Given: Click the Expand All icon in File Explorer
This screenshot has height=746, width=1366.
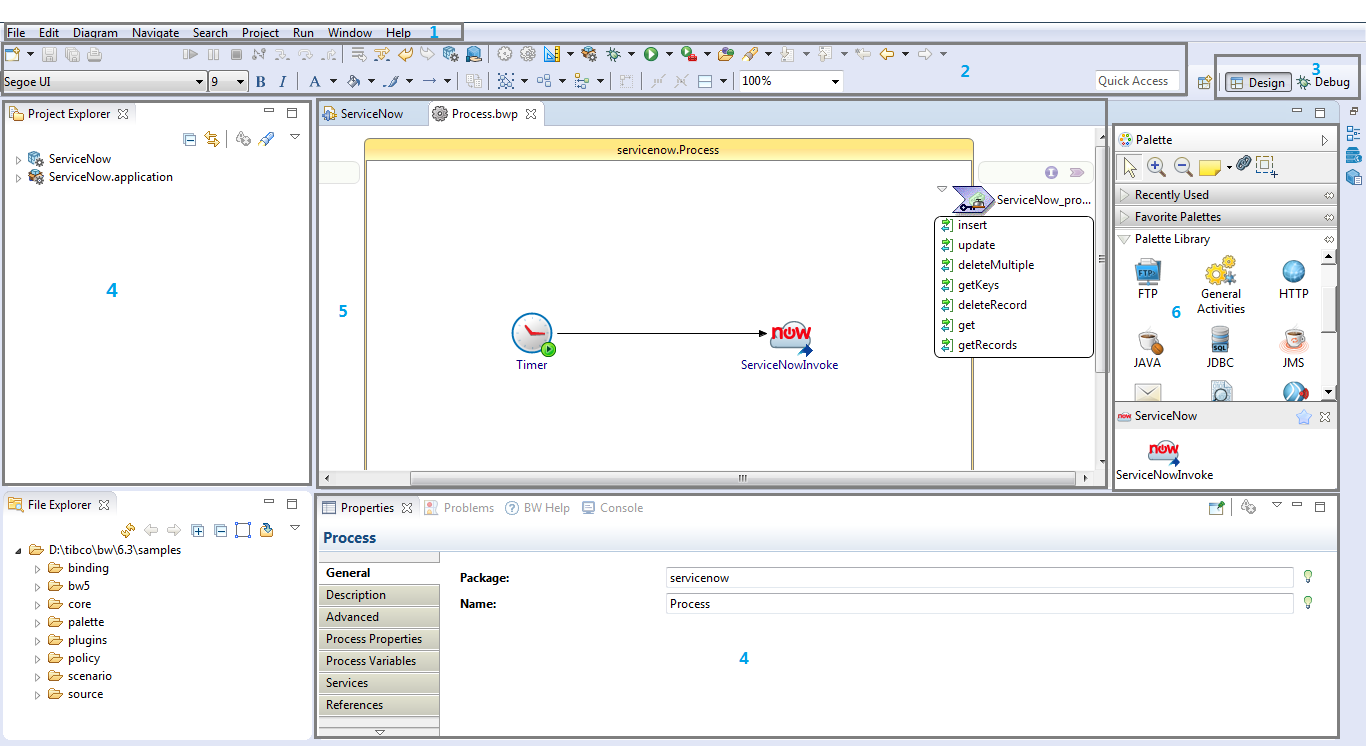Looking at the screenshot, I should pos(198,530).
